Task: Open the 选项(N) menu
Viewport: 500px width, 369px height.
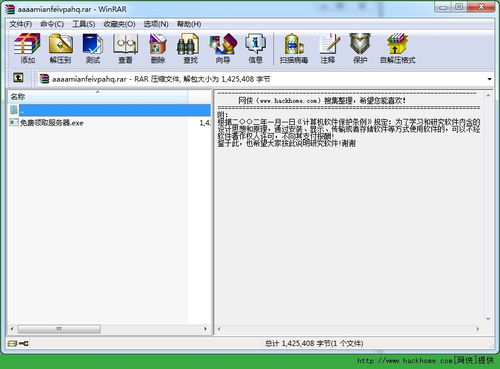Action: pos(156,24)
